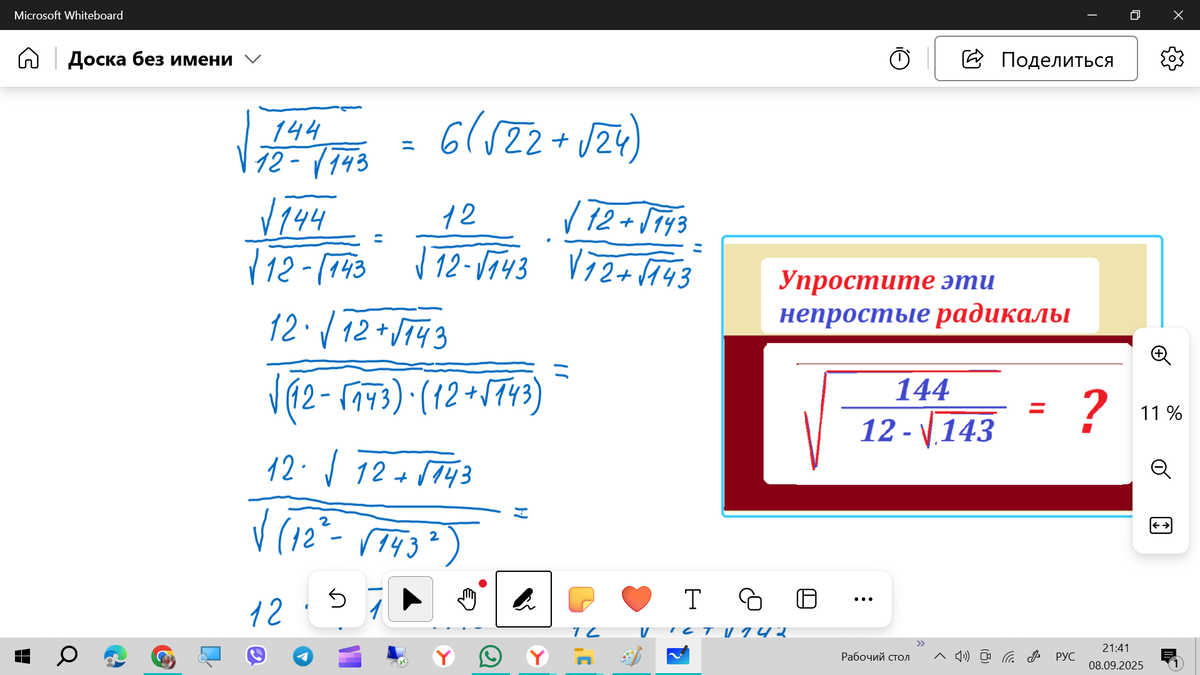Image resolution: width=1200 pixels, height=675 pixels.
Task: Select the current zoom percentage 11%
Action: (1160, 411)
